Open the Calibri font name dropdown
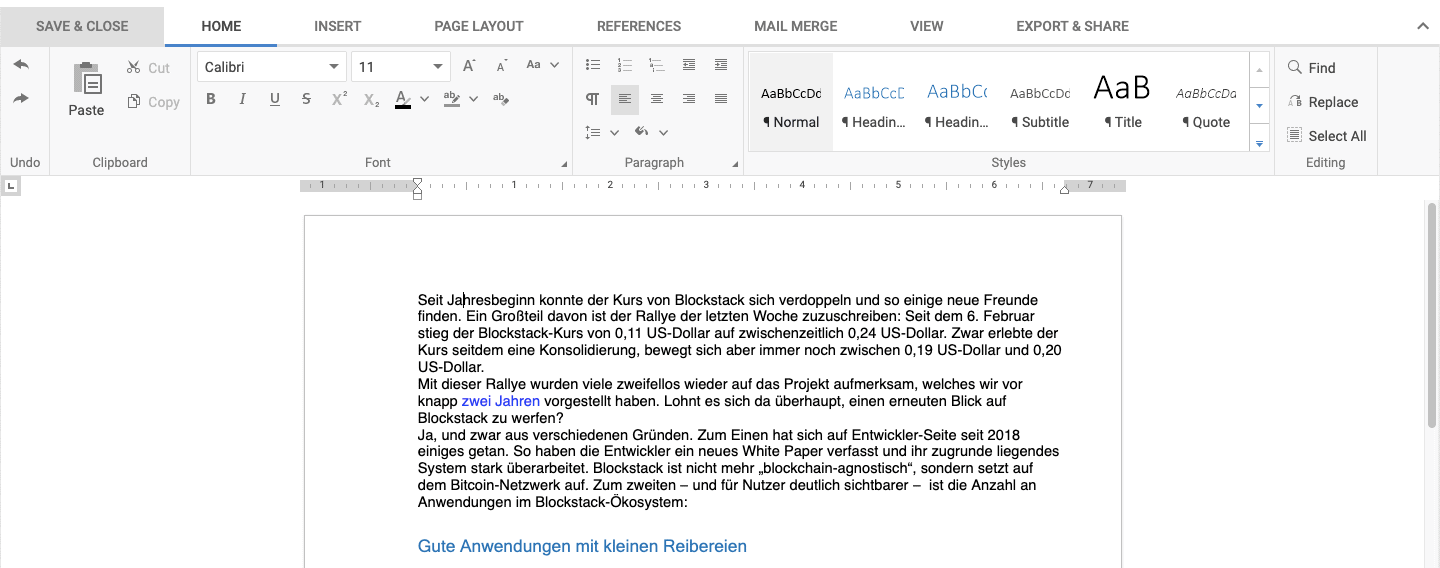 coord(334,67)
